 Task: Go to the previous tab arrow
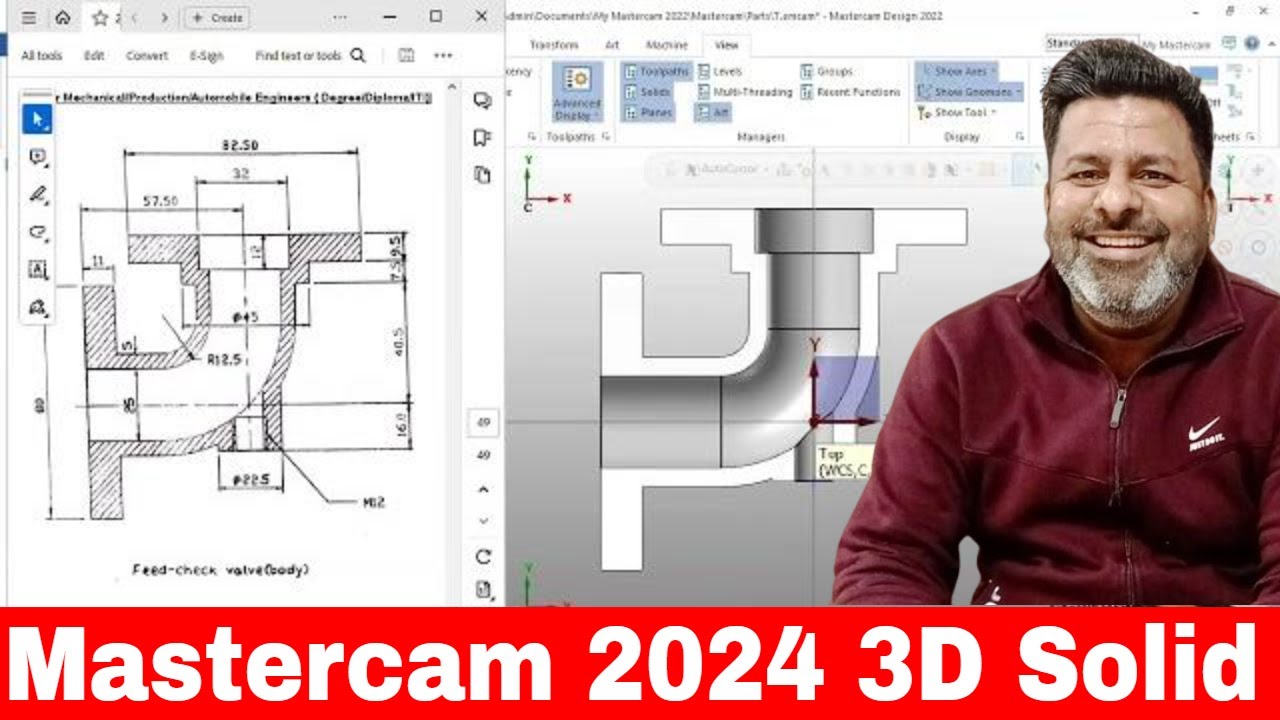click(135, 18)
